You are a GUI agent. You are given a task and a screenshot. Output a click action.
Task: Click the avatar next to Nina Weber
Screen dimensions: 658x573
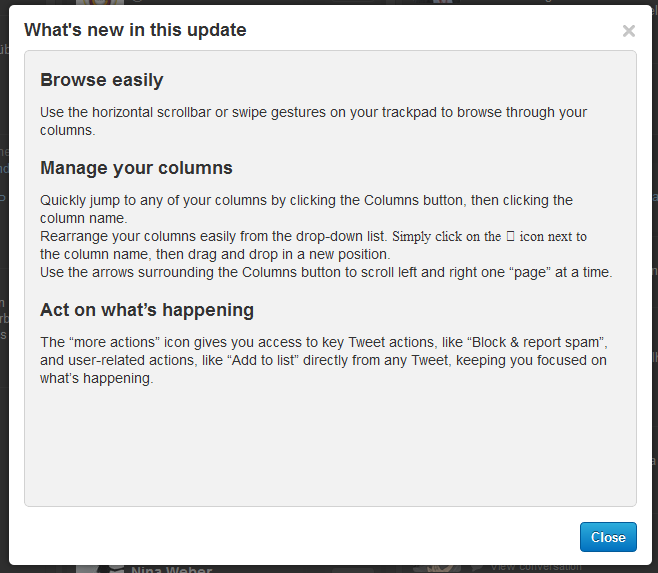pyautogui.click(x=100, y=569)
